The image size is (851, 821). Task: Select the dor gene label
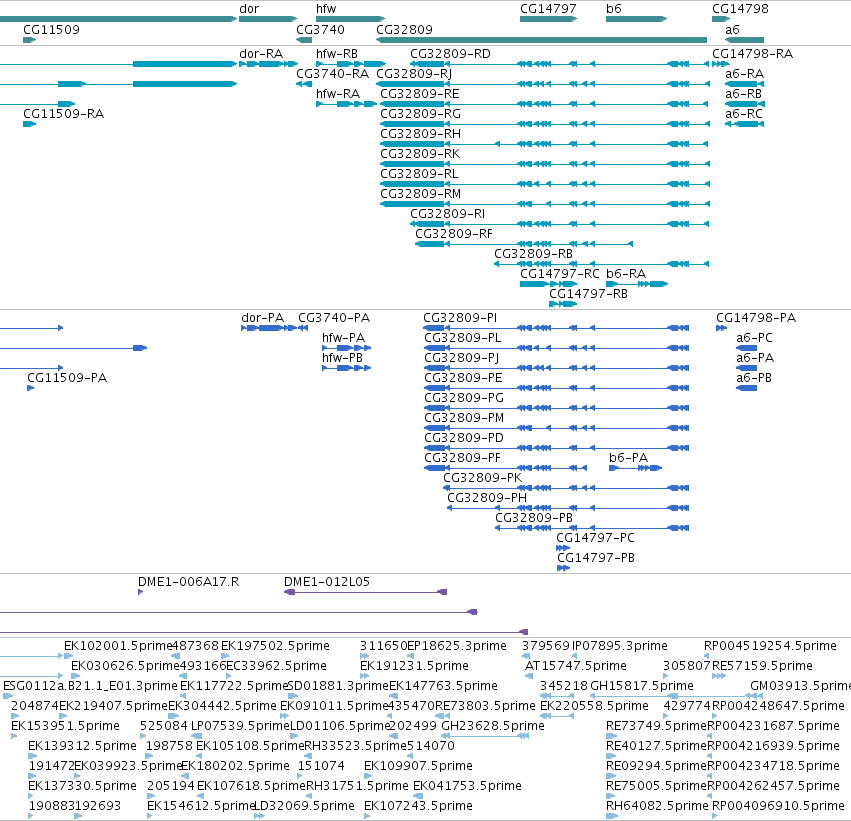[249, 9]
